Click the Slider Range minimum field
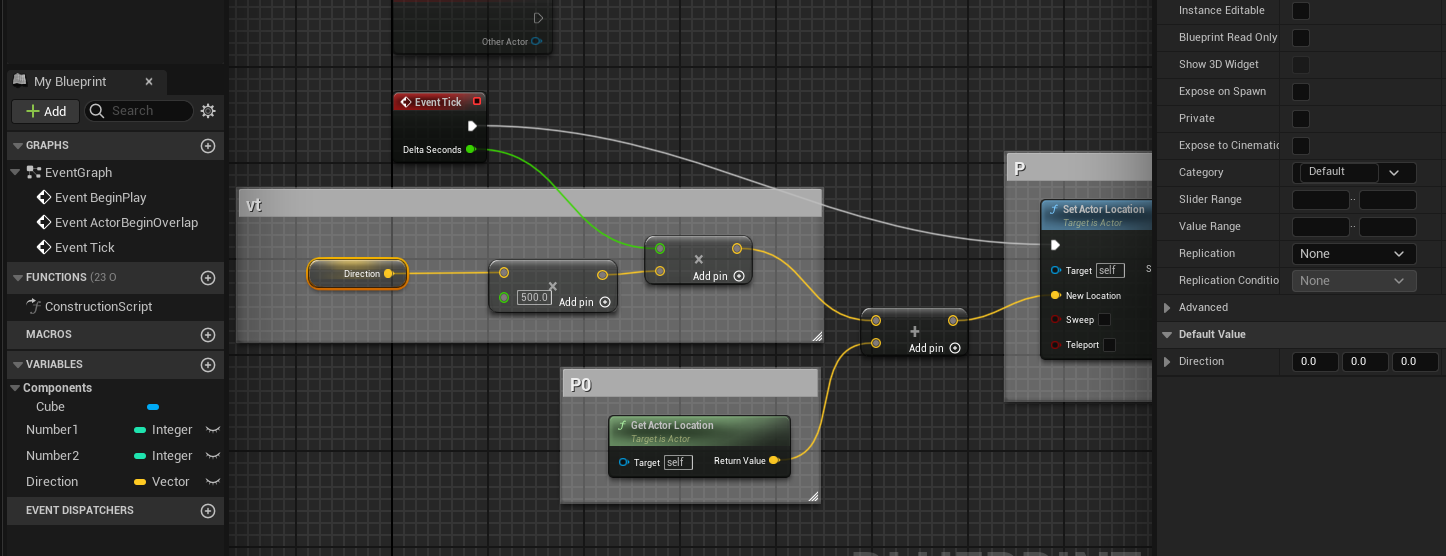Screen dimensions: 1446x556 click(1321, 200)
